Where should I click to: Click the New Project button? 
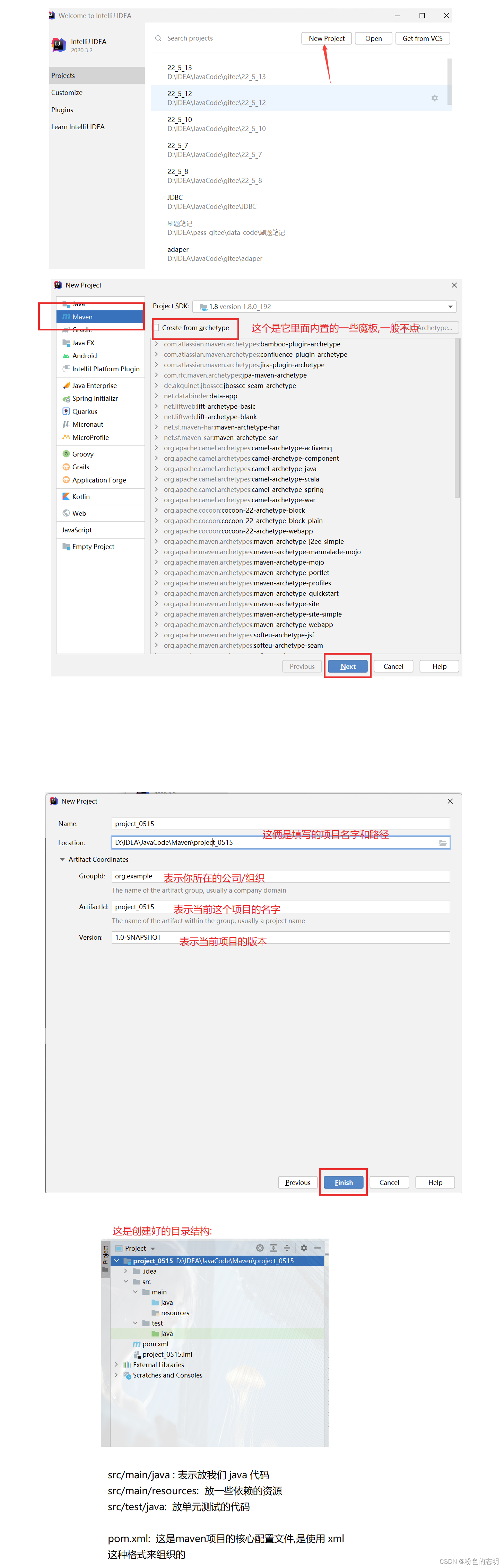click(327, 38)
